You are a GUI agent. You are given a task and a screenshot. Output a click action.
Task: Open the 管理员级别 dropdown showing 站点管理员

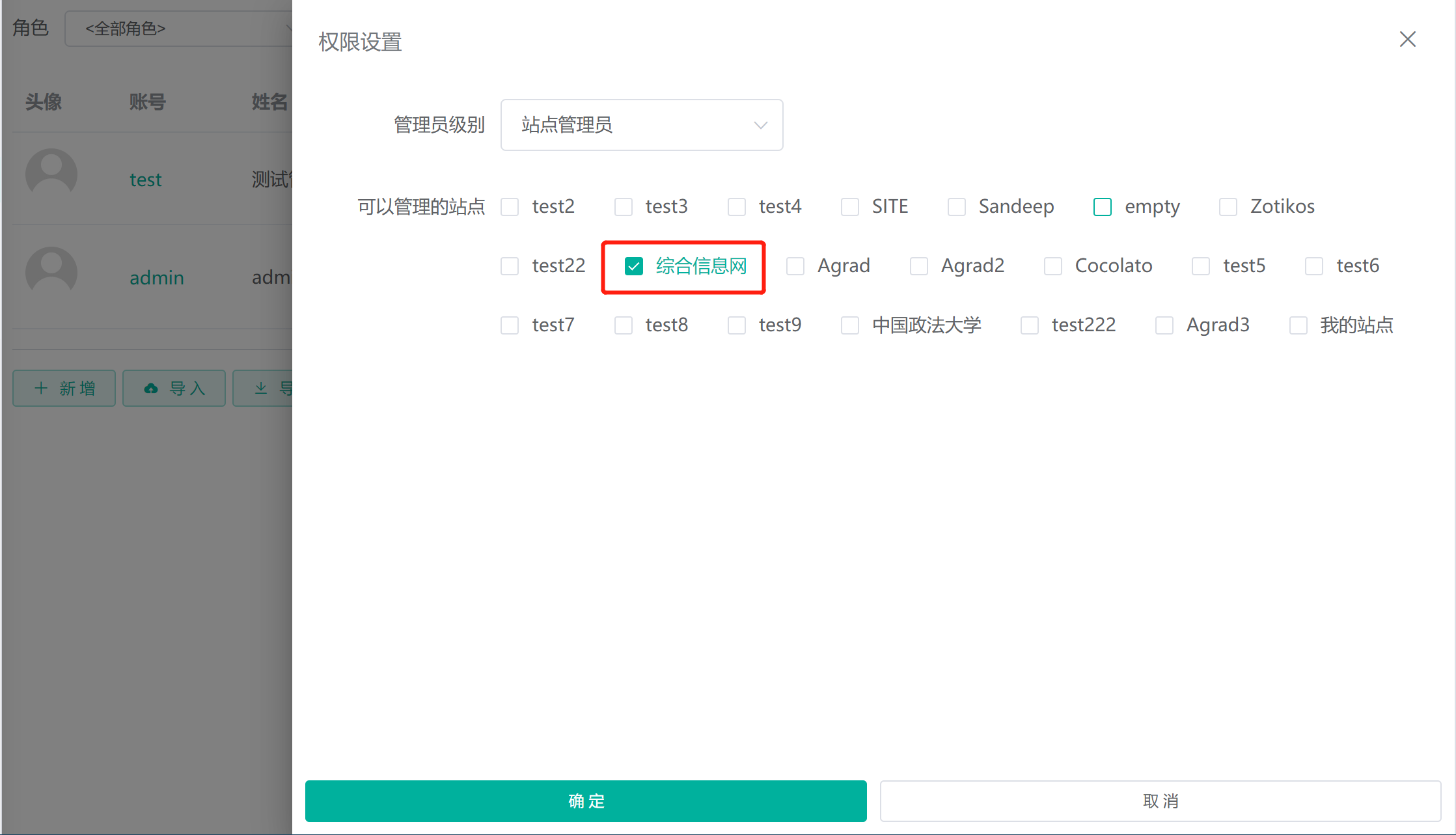(x=642, y=125)
